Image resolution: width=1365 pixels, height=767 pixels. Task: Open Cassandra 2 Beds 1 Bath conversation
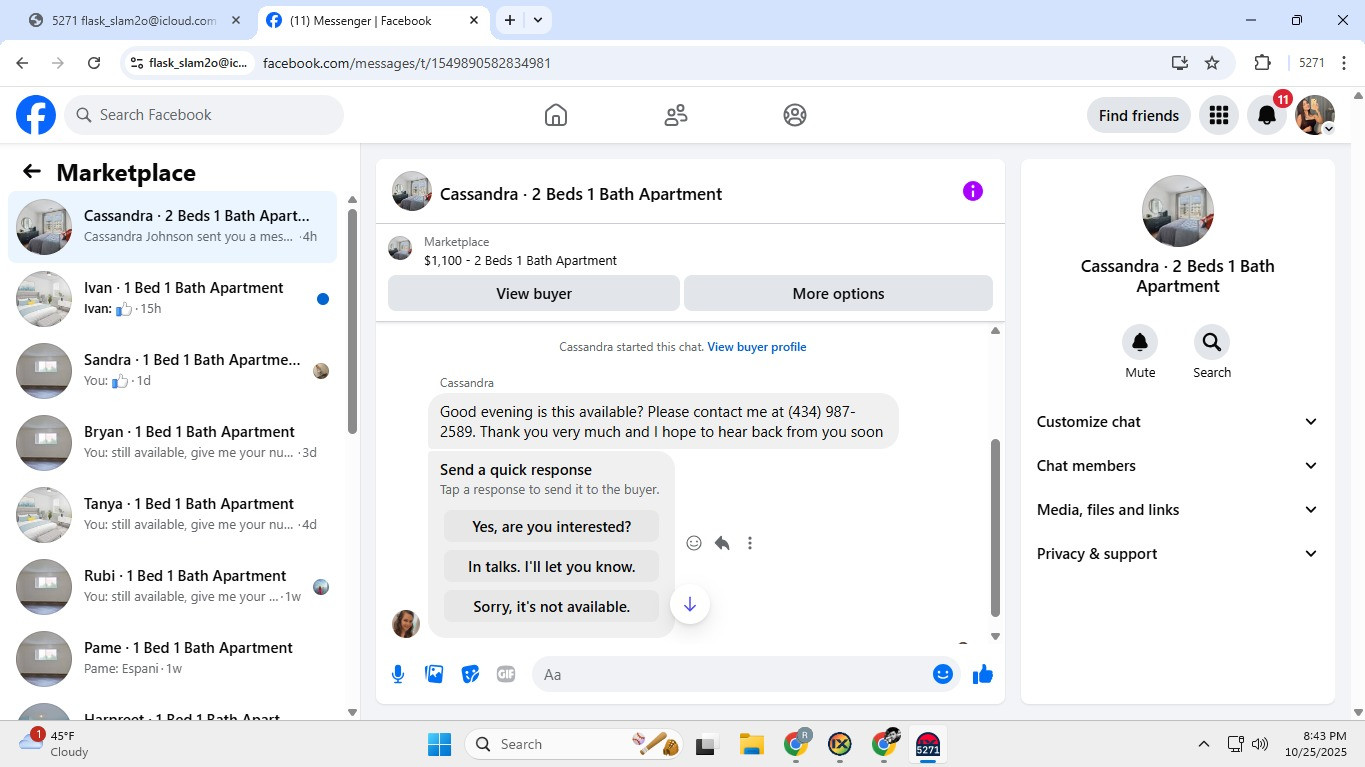[173, 227]
